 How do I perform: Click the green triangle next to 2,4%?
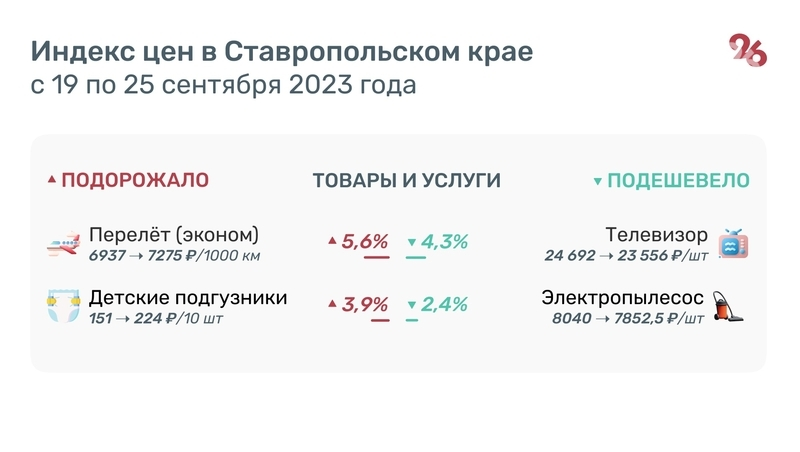coord(411,305)
